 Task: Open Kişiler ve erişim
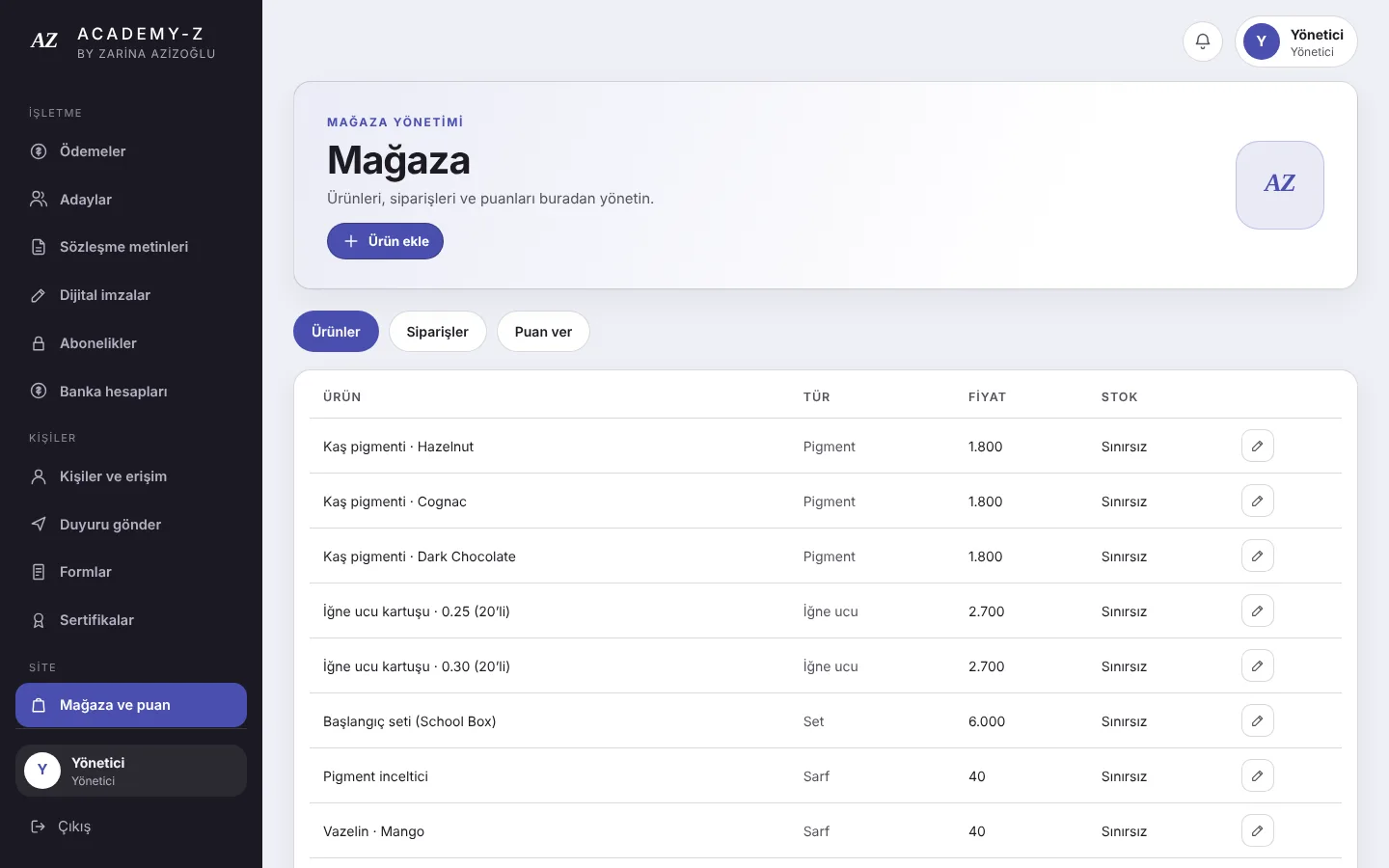point(131,476)
